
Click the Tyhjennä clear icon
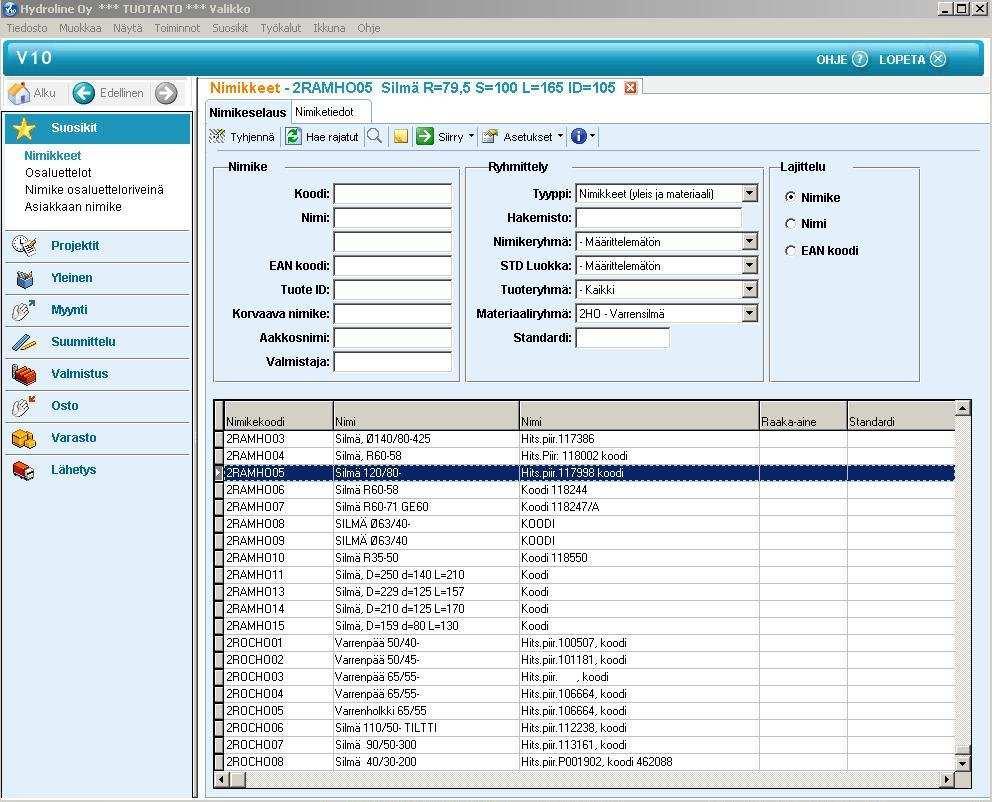(x=218, y=137)
